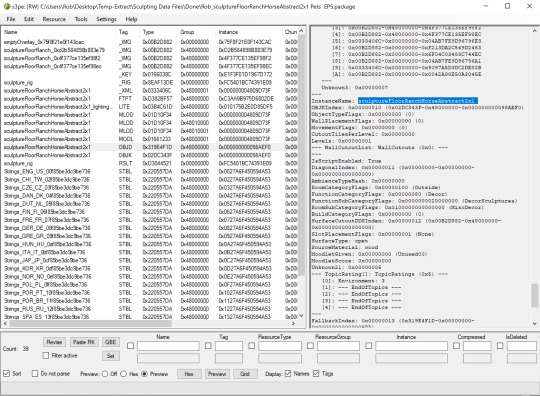Screen dimensions: 540x396
Task: Click the preview pane scroll-up arrow
Action: pos(534,31)
